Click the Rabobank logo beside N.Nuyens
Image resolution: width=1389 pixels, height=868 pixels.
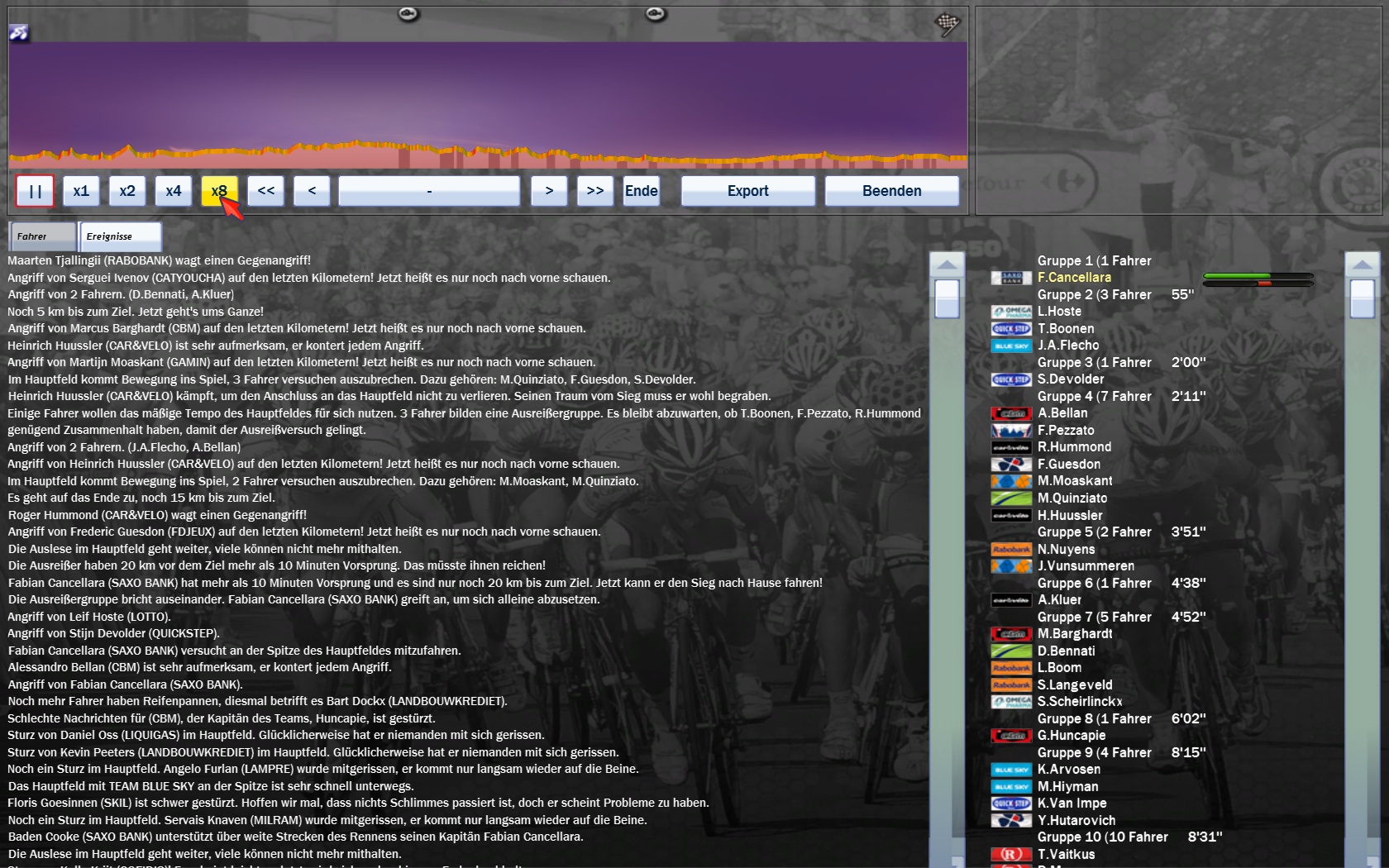pos(1010,549)
